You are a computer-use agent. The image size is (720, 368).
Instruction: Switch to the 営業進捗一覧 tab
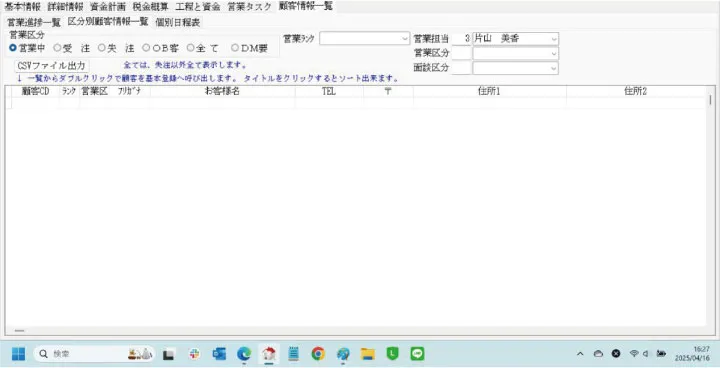34,22
